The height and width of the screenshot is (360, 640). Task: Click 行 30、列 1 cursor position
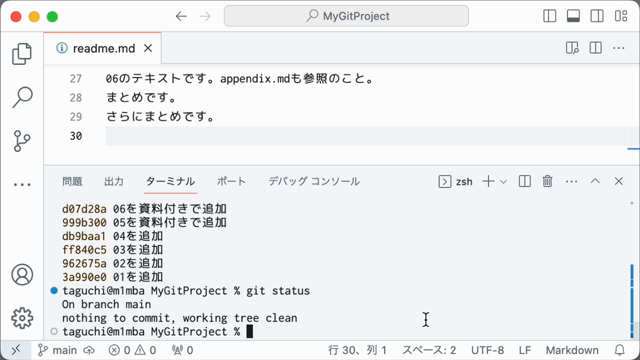[357, 350]
